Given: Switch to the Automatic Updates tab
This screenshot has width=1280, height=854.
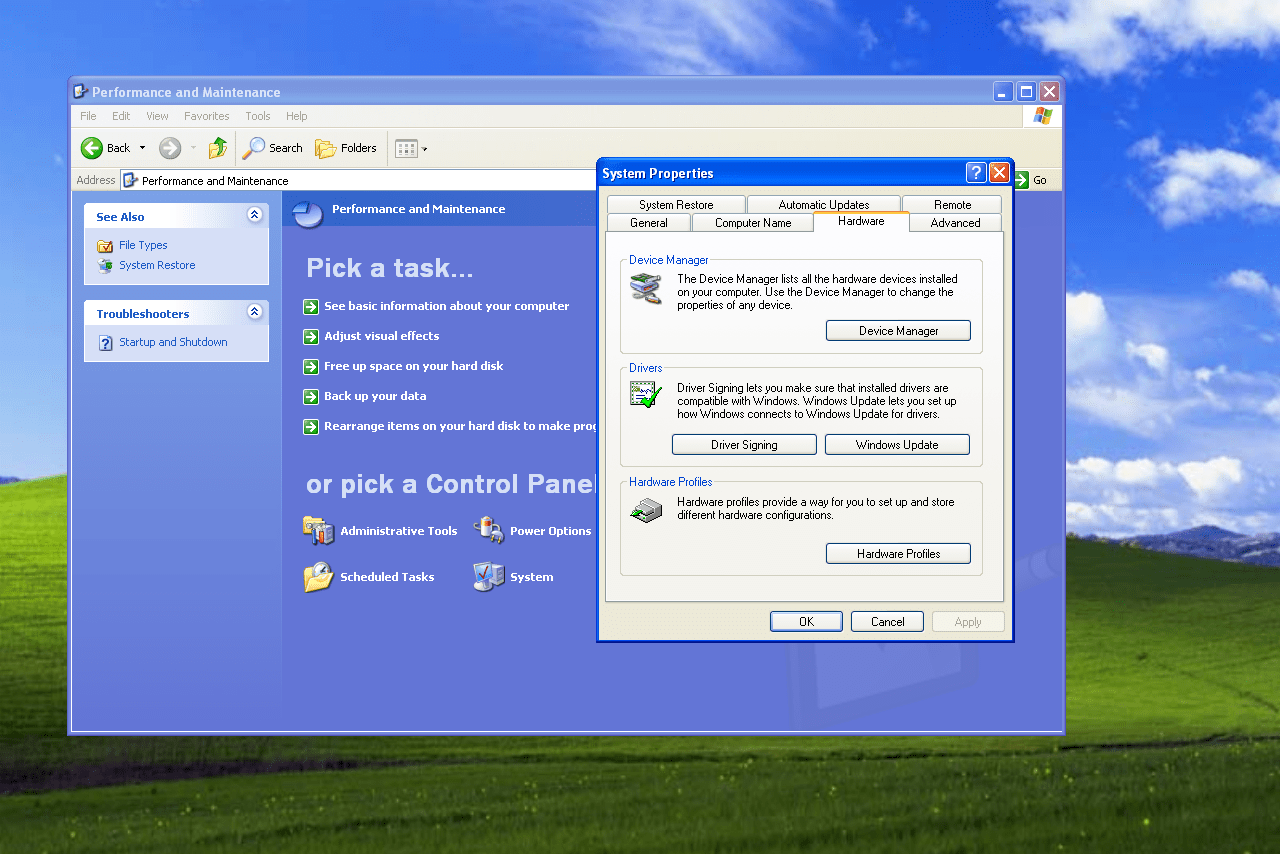Looking at the screenshot, I should point(824,204).
